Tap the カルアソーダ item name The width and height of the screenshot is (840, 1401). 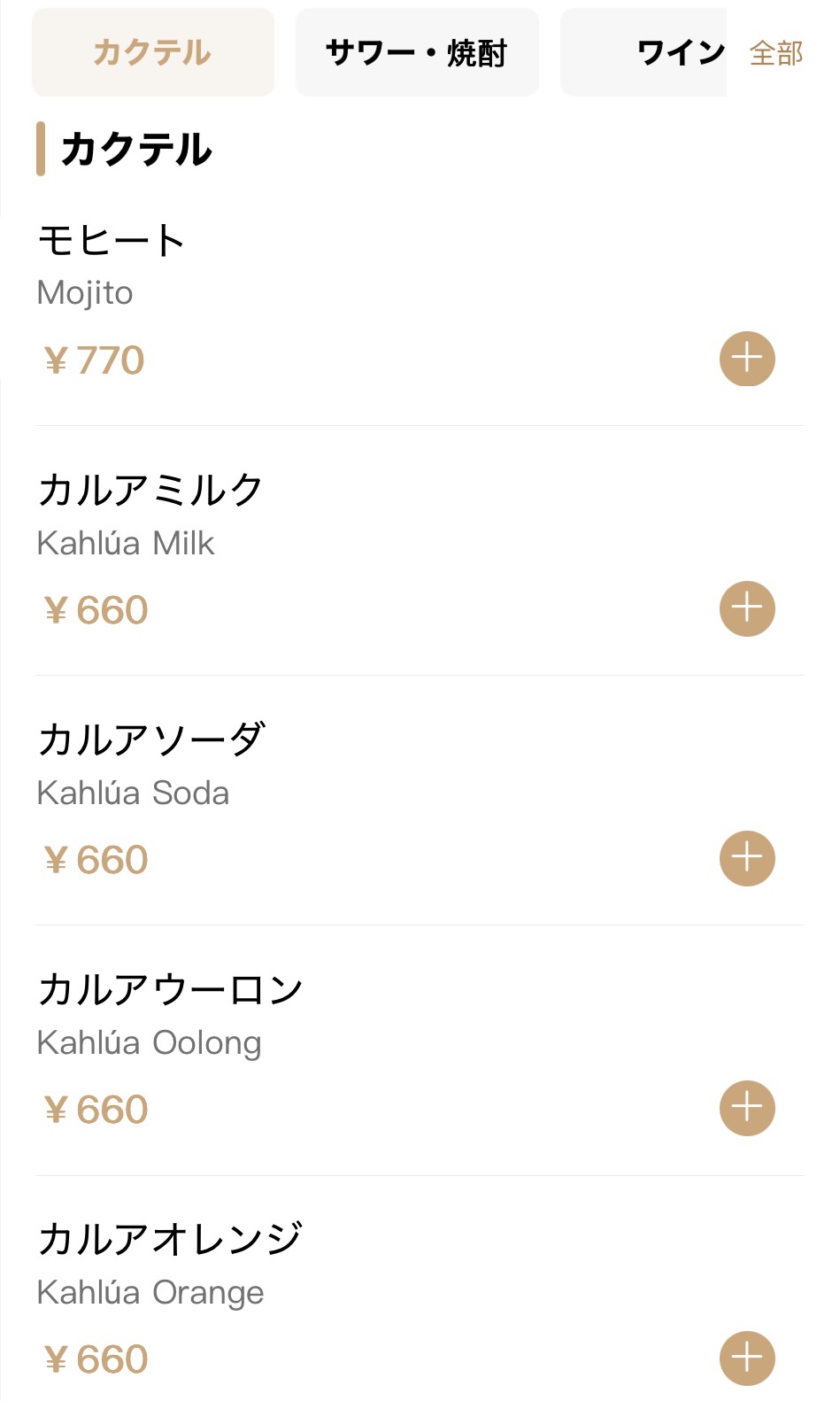point(150,739)
